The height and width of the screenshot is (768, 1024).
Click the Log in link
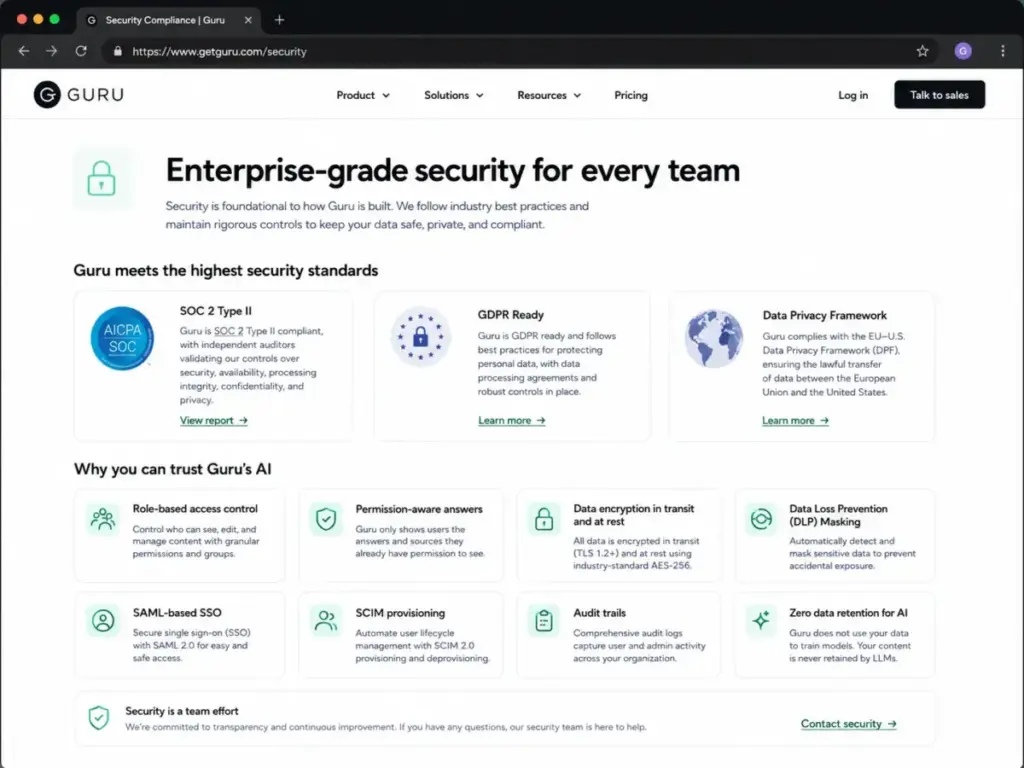[853, 95]
